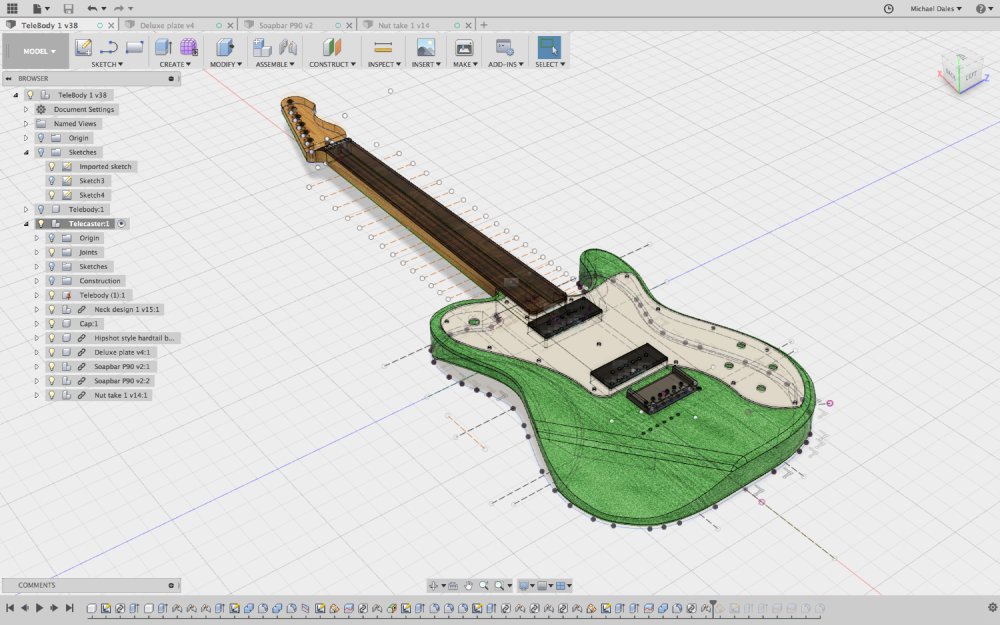
Task: Toggle visibility of Imported sketch
Action: pyautogui.click(x=52, y=166)
